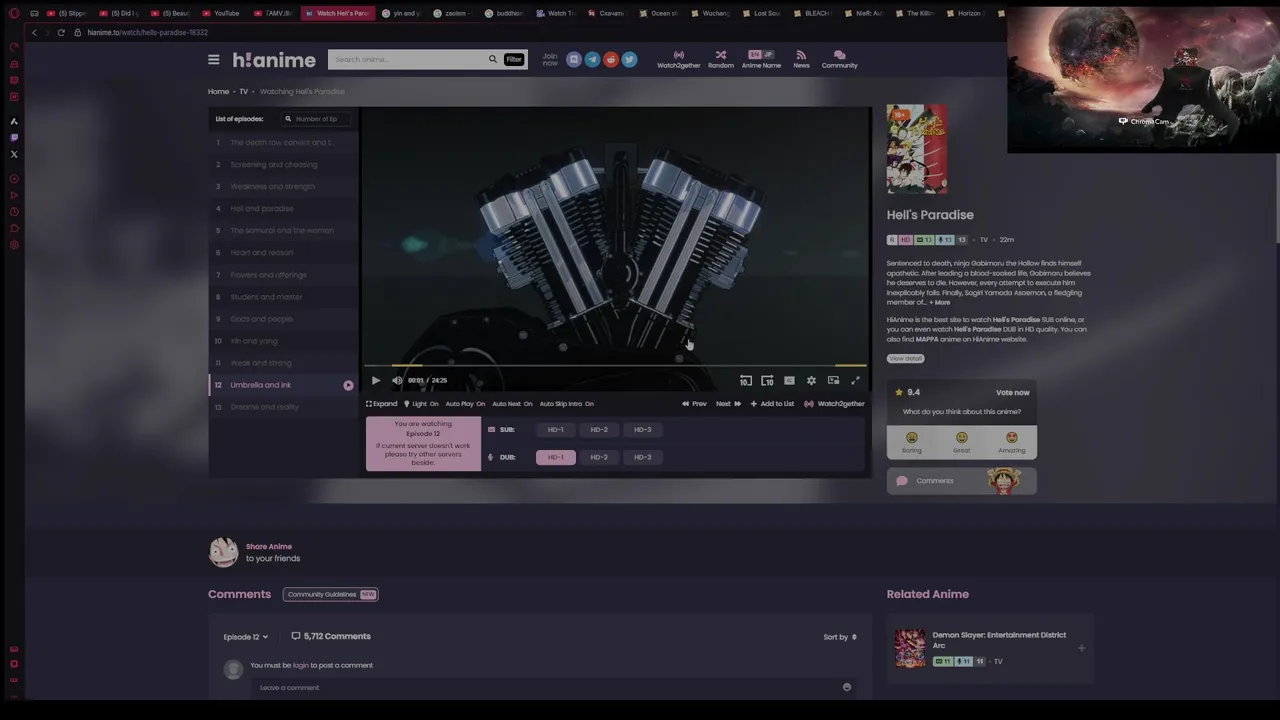Screen dimensions: 1280x720
Task: Open video player settings gear
Action: click(x=811, y=380)
